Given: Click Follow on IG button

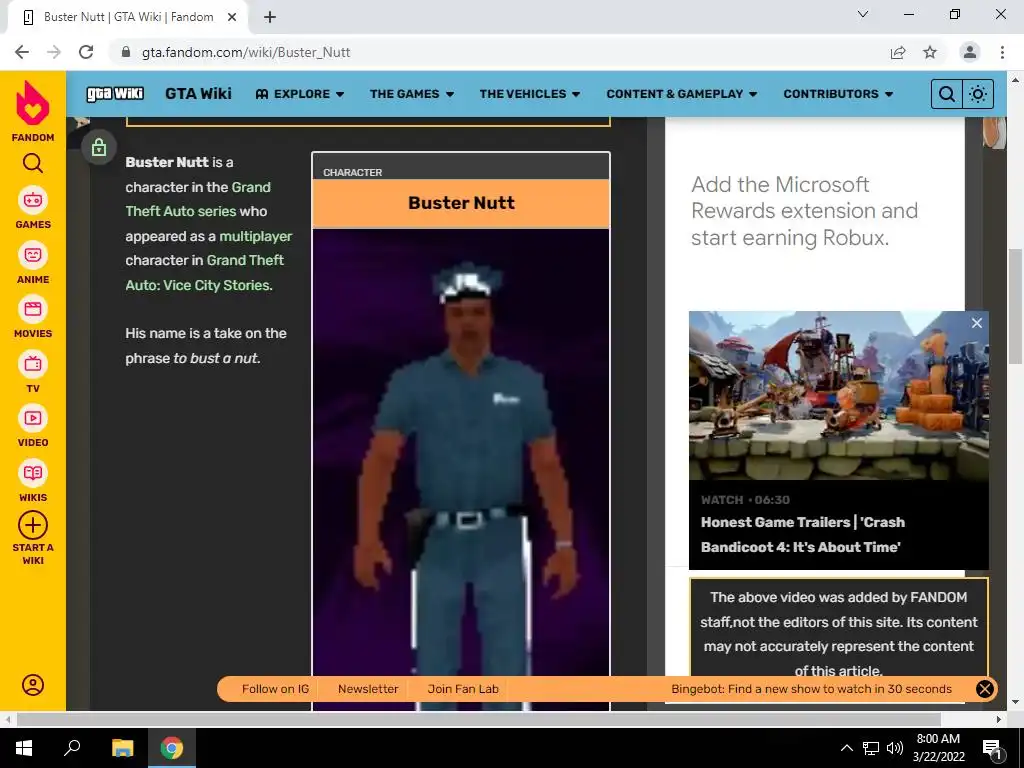Looking at the screenshot, I should (275, 688).
